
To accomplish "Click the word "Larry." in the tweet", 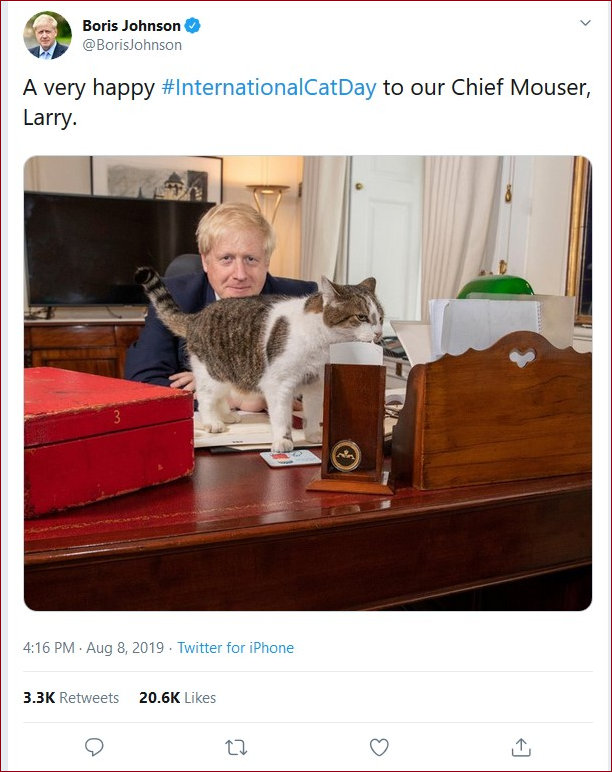I will (49, 117).
